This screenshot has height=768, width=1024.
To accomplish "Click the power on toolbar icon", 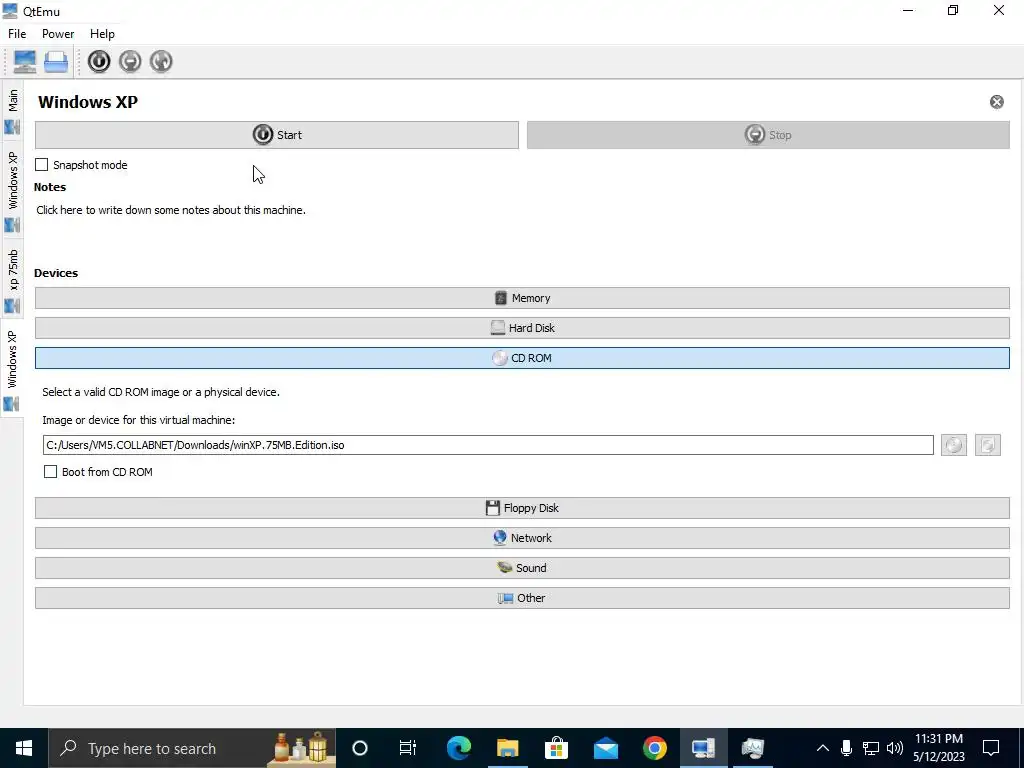I will (x=99, y=61).
